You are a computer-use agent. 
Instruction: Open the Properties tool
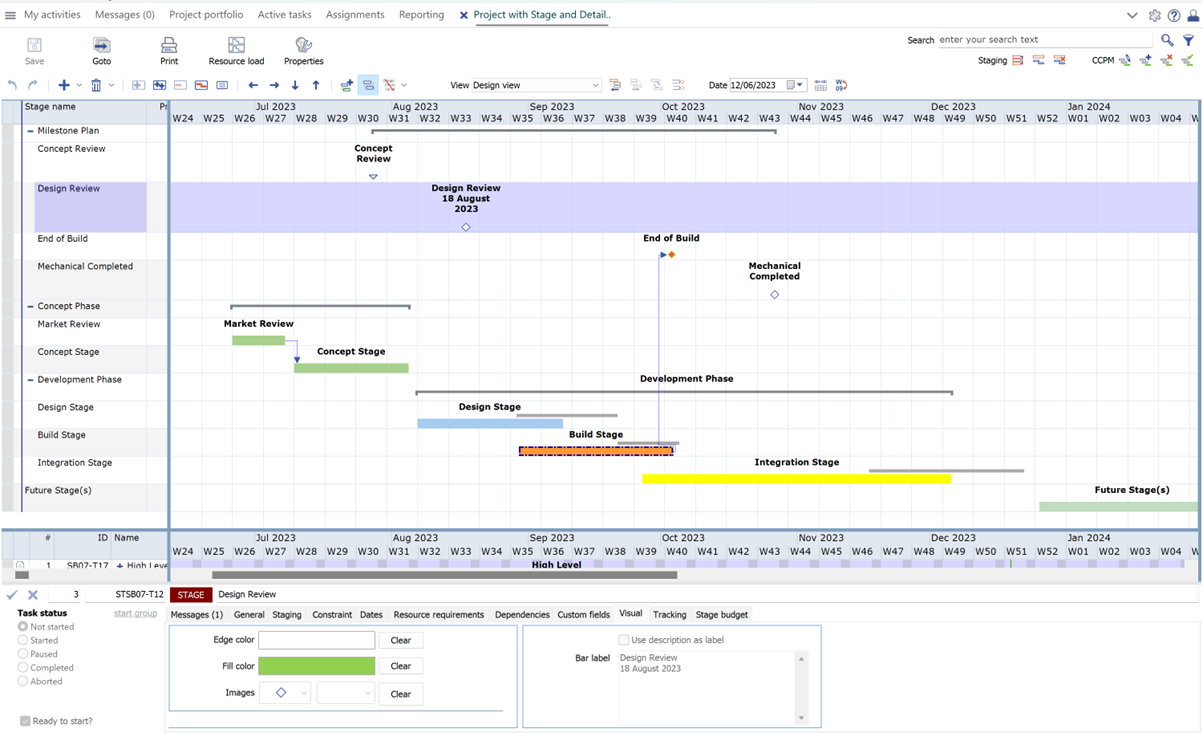pyautogui.click(x=304, y=51)
